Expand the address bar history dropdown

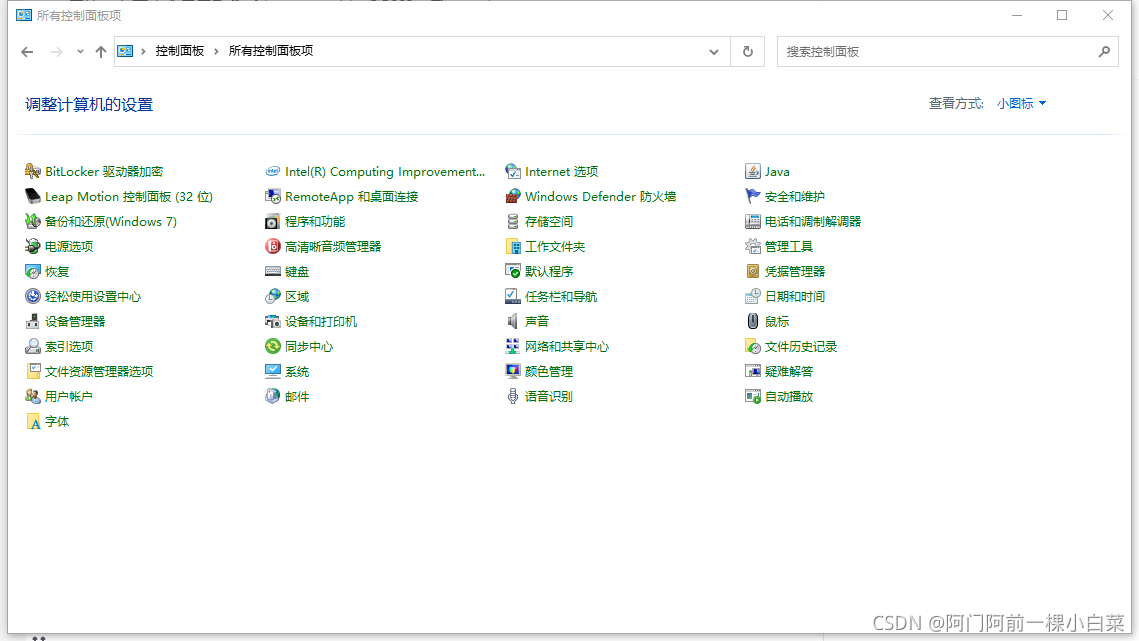(x=714, y=52)
